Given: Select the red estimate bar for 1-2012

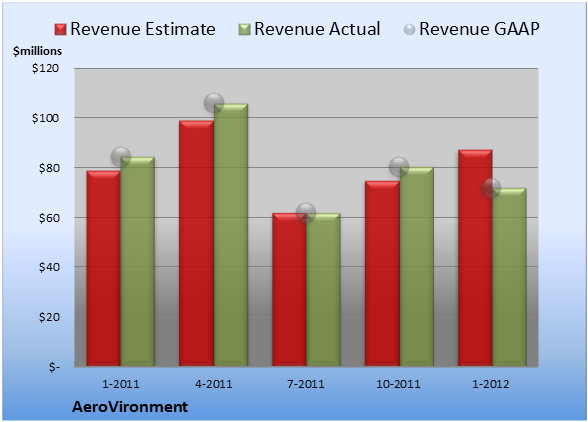Looking at the screenshot, I should (x=475, y=258).
